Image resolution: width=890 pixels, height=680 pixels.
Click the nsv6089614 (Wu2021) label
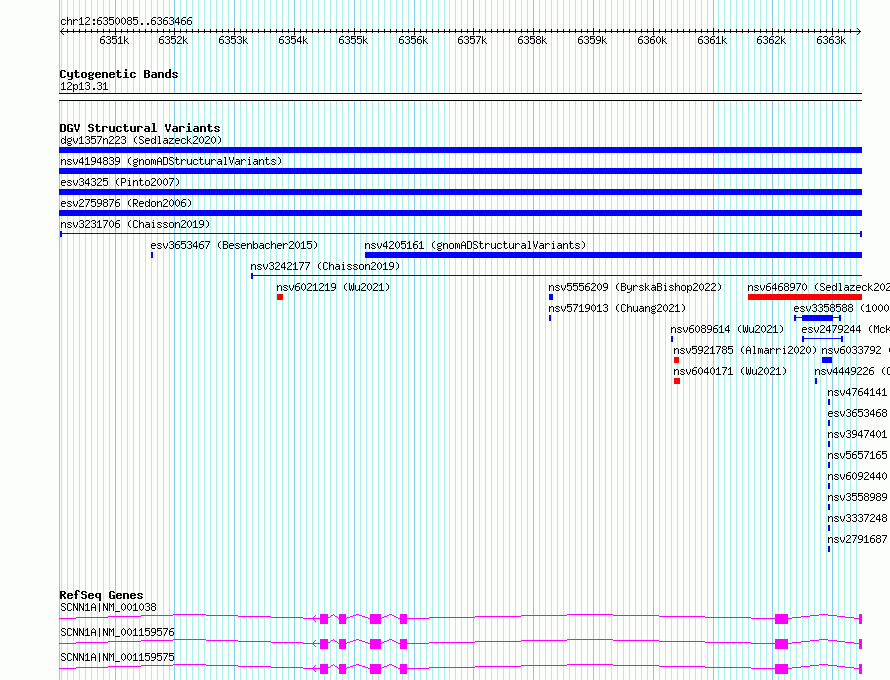tap(727, 329)
